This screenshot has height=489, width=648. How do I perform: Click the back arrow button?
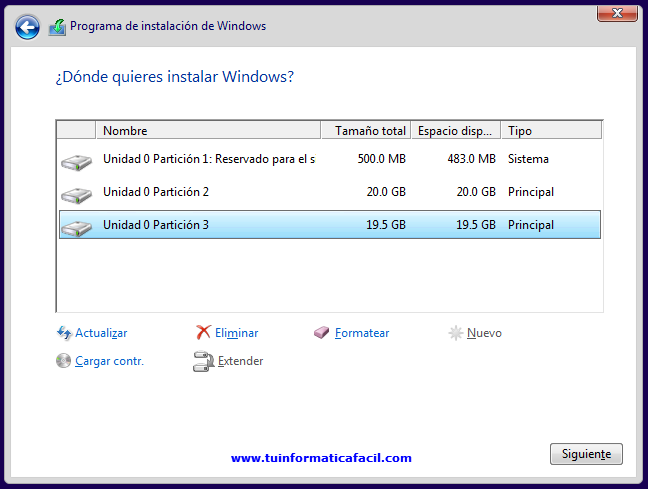coord(28,27)
